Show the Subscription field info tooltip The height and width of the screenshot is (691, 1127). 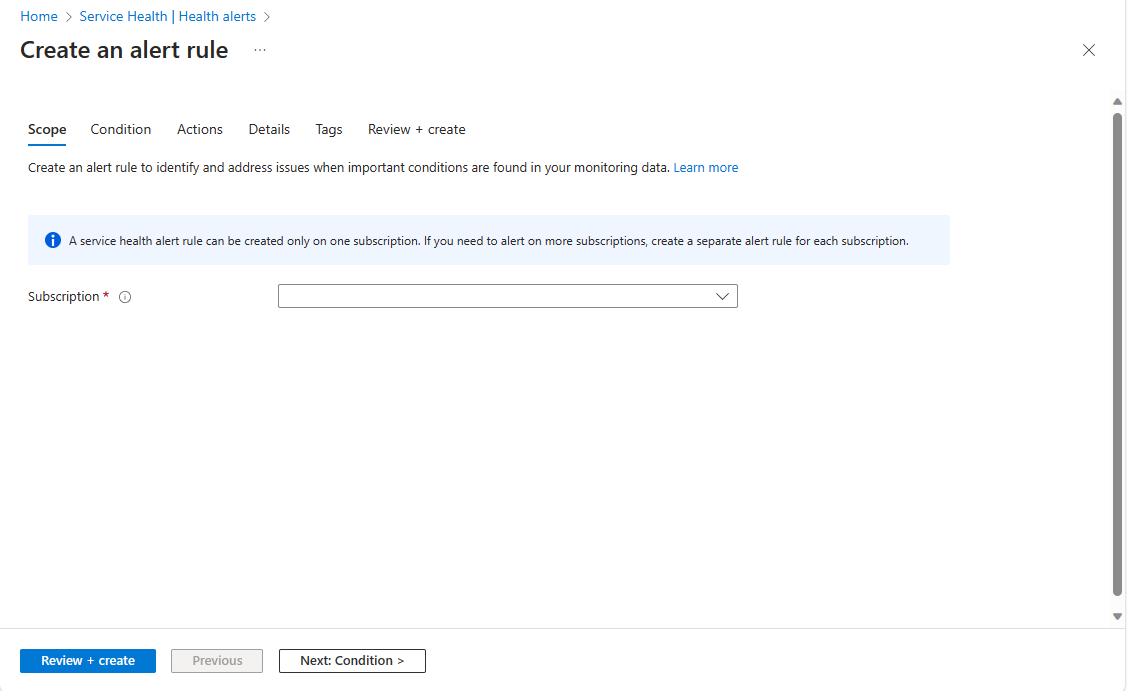[125, 297]
